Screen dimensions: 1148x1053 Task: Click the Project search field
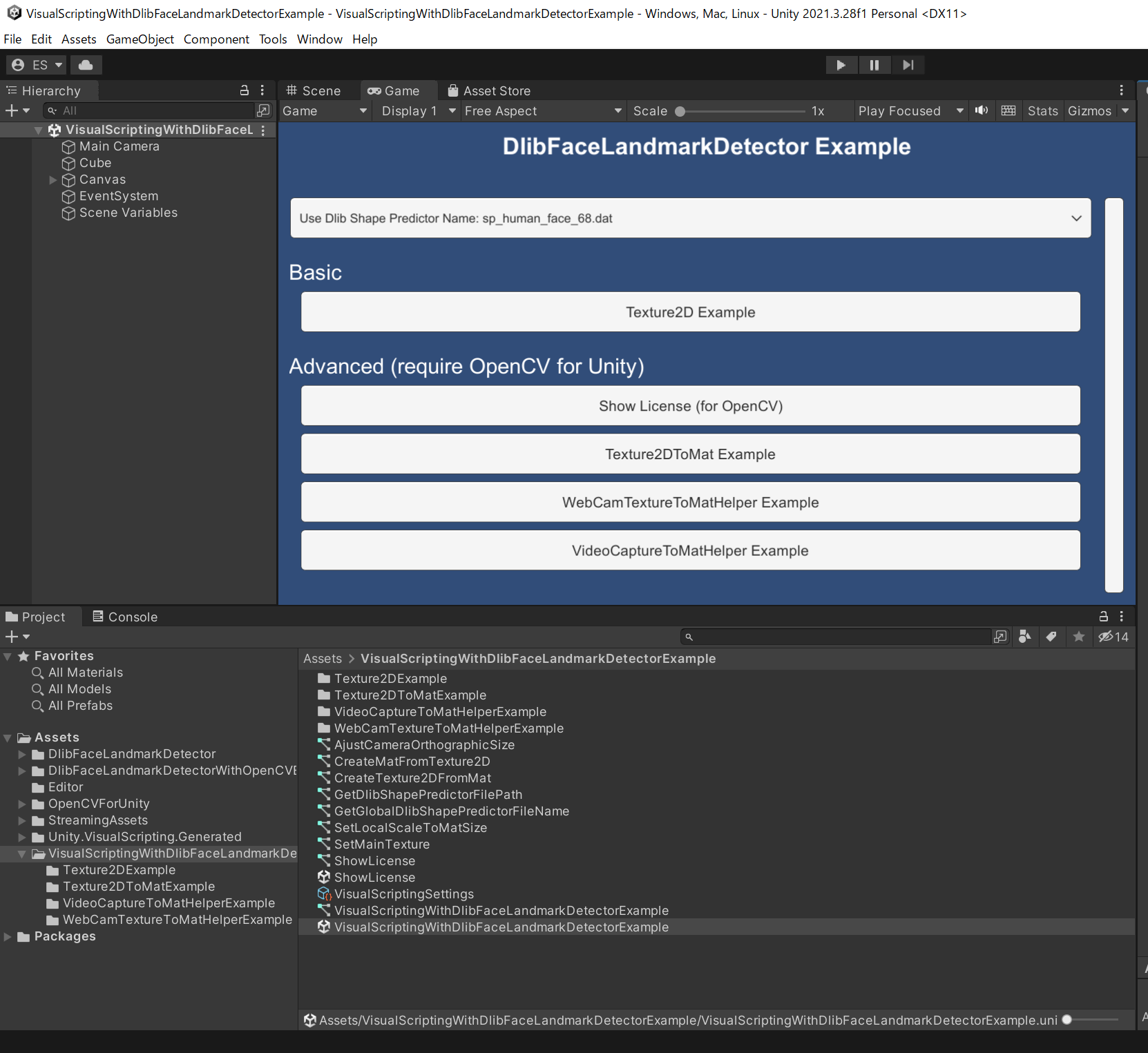(x=836, y=637)
